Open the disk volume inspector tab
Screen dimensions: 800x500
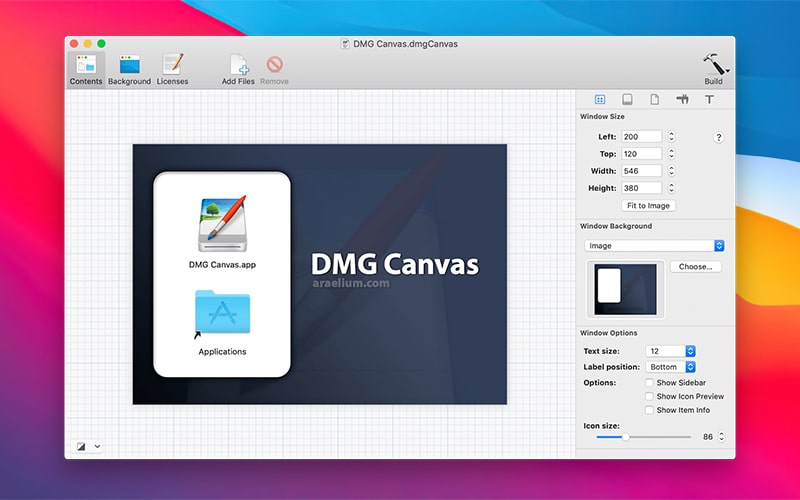628,100
